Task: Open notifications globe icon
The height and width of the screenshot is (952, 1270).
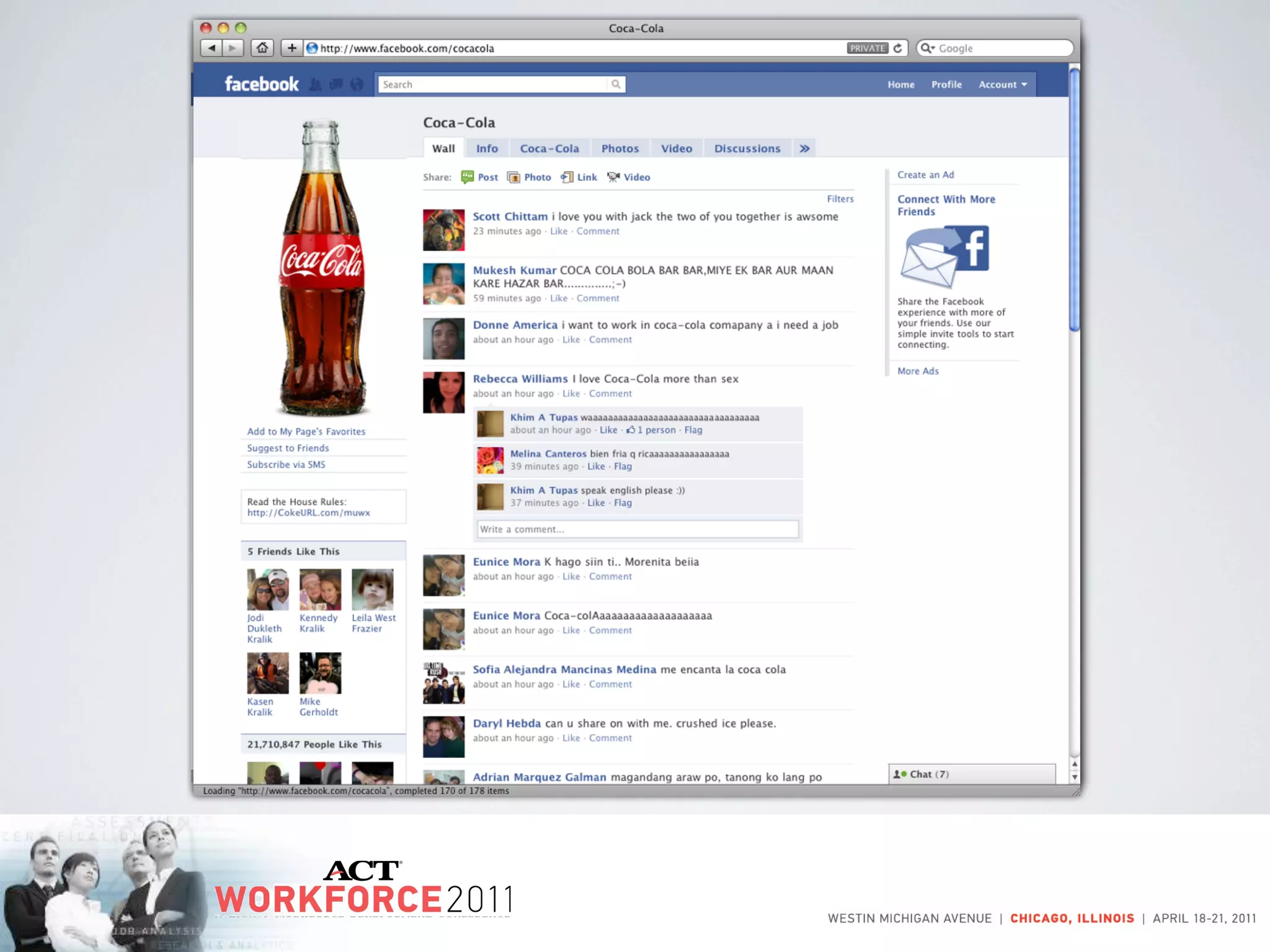Action: [357, 84]
